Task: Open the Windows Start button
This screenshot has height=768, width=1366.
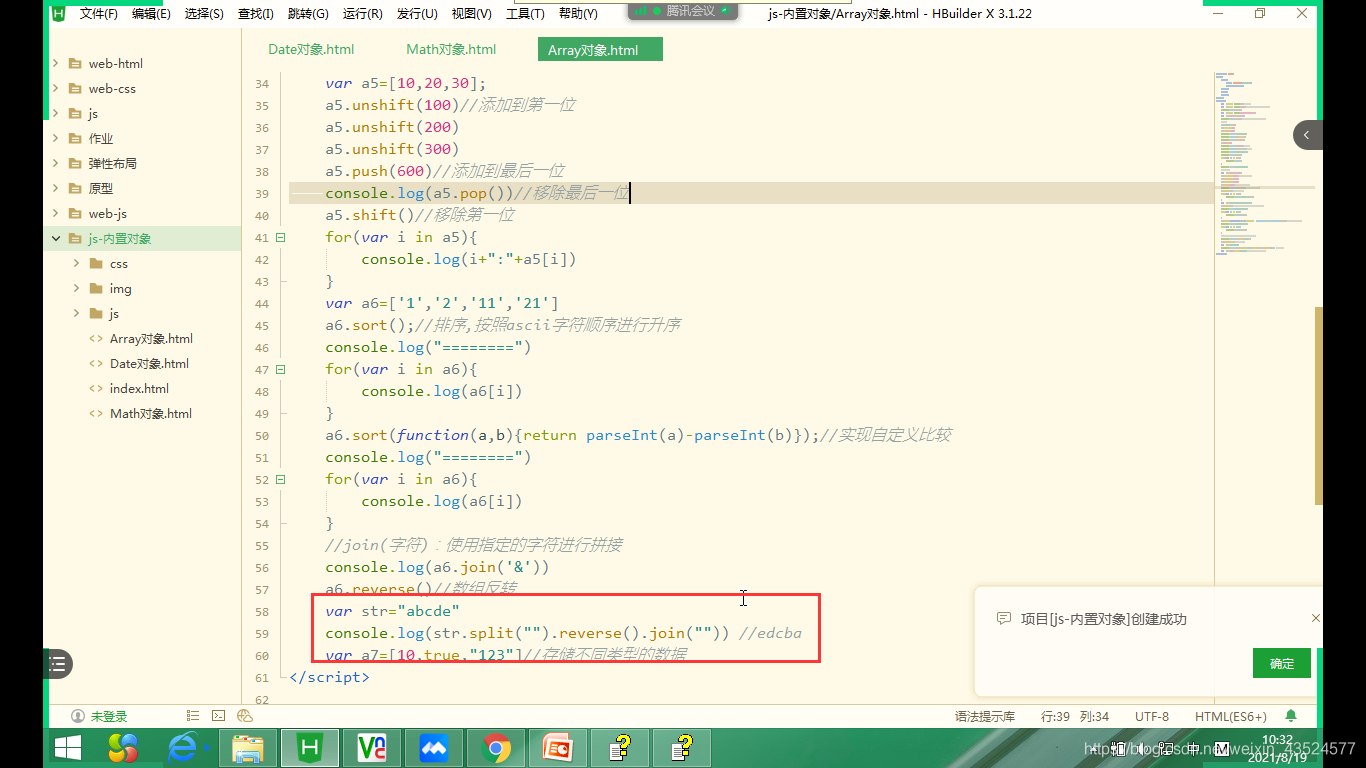Action: tap(68, 748)
